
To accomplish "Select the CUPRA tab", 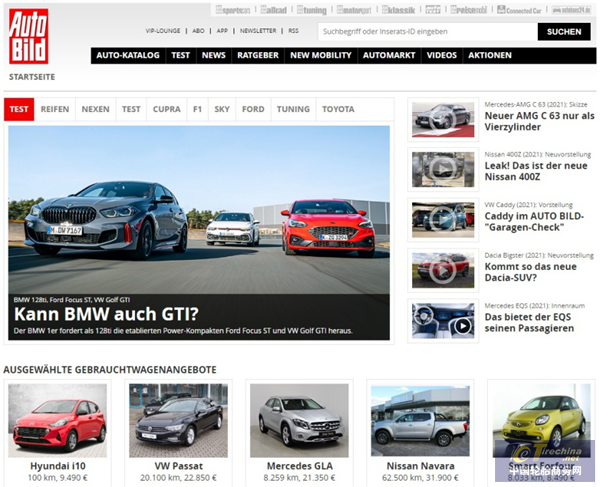I will 167,109.
